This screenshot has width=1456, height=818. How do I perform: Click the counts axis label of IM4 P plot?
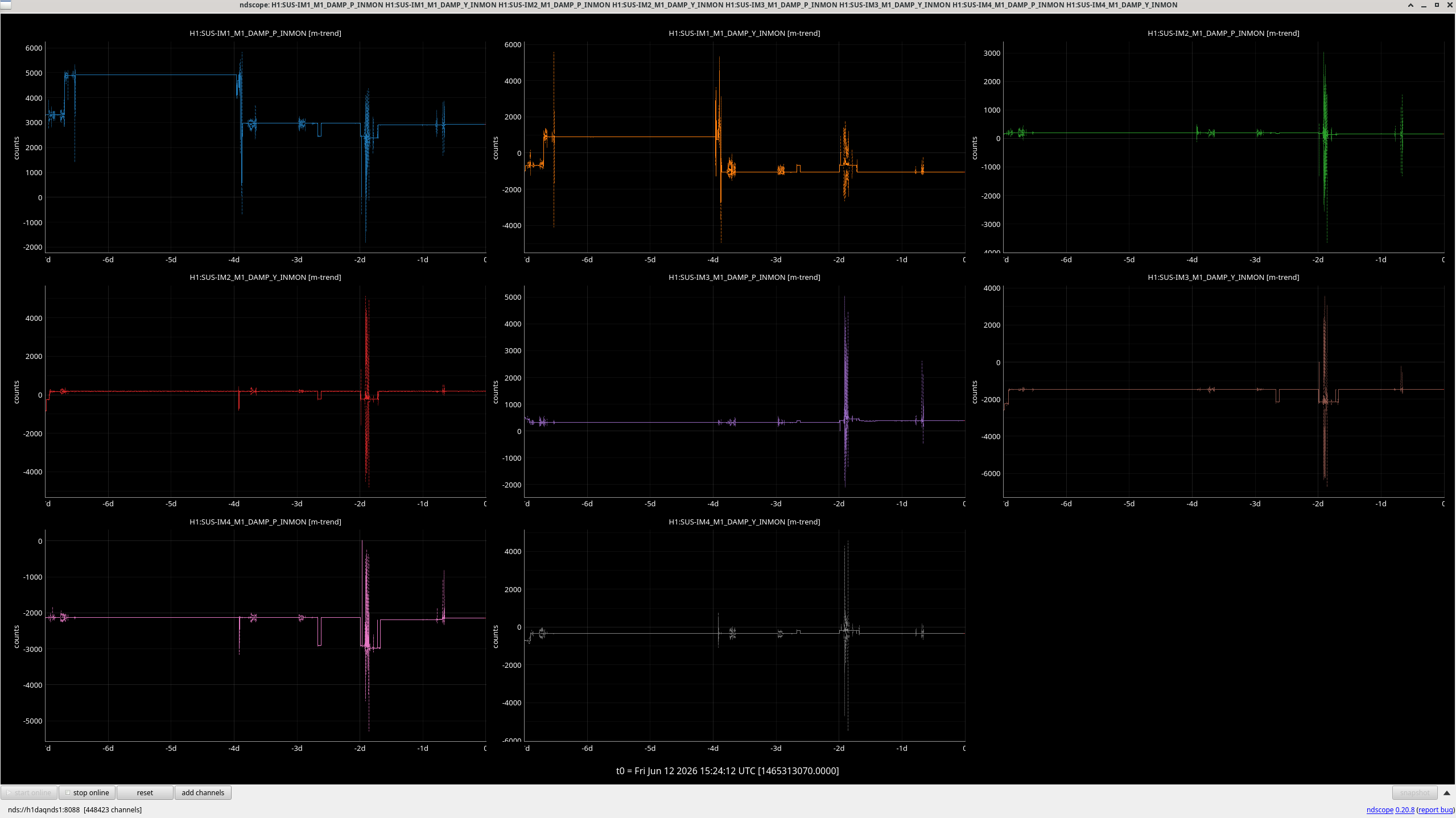(16, 637)
